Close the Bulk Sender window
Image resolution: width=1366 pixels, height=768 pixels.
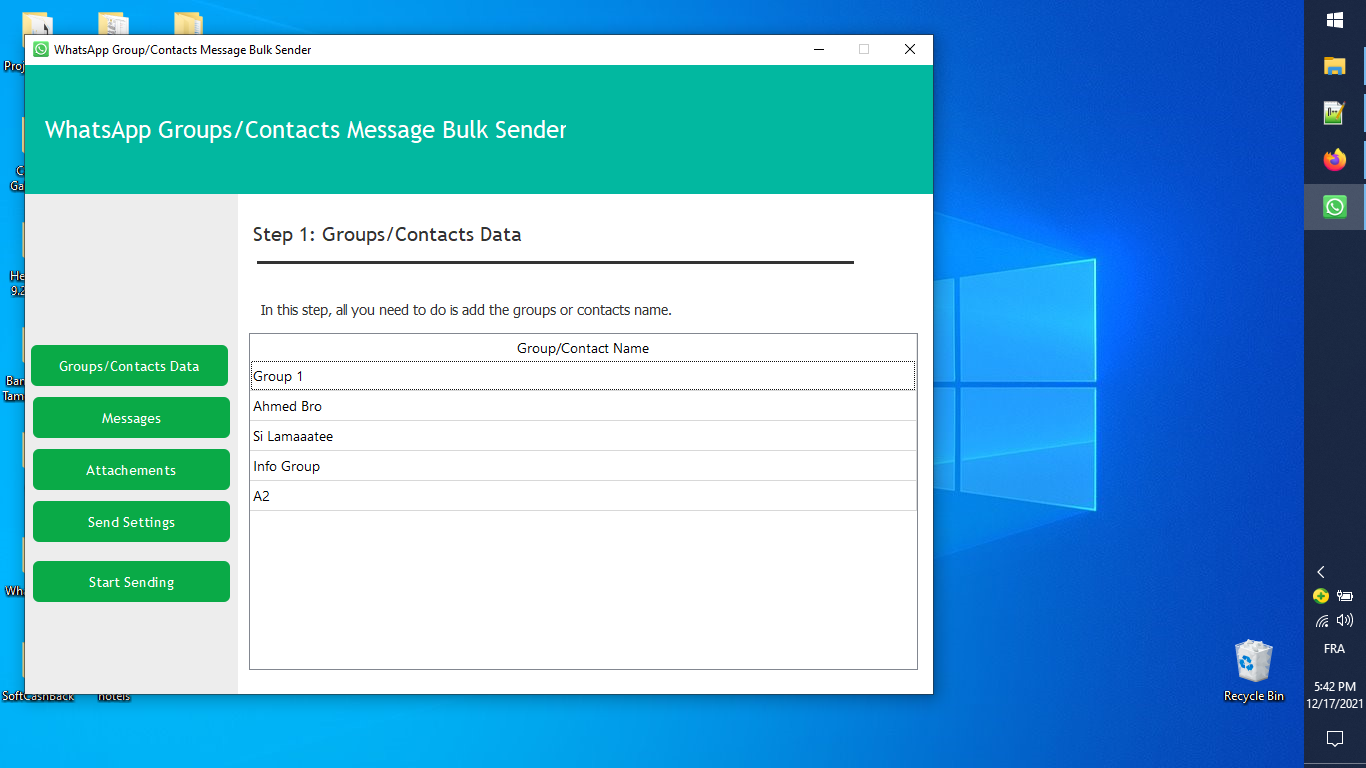[x=910, y=49]
